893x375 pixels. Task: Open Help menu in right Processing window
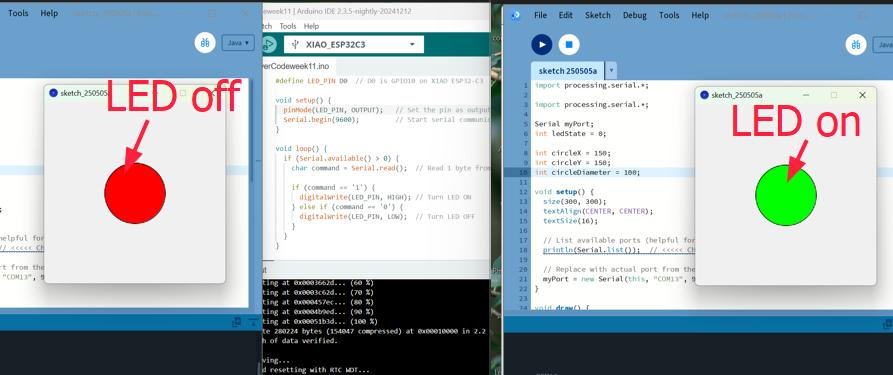click(700, 15)
